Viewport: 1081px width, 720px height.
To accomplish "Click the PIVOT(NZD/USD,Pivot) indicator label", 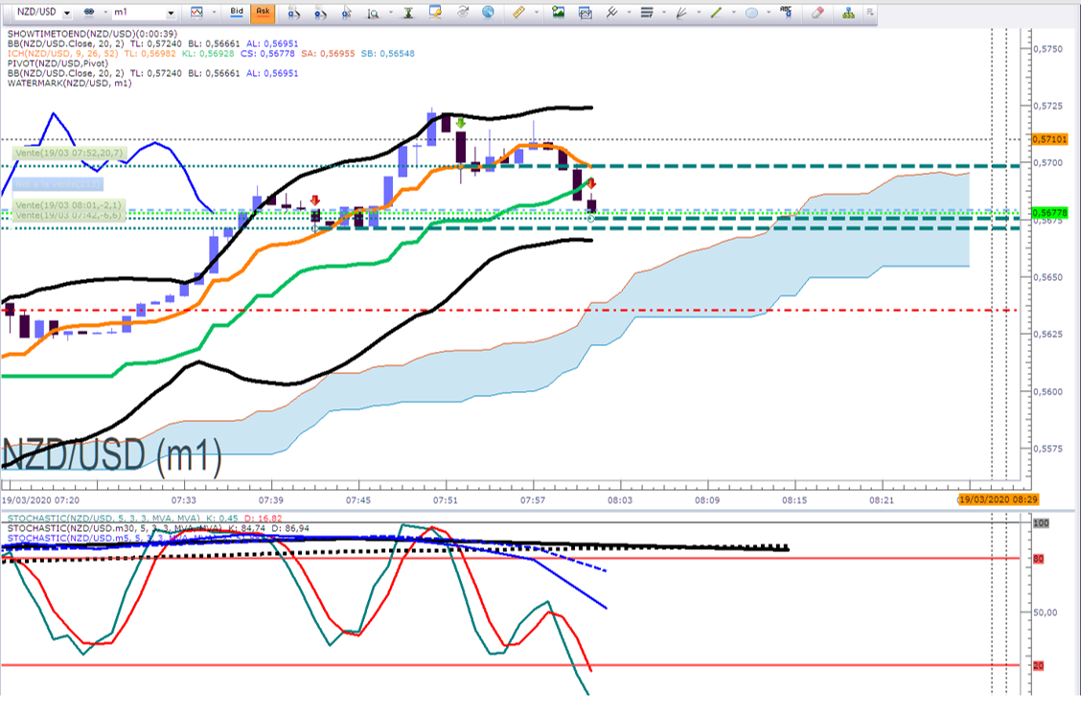I will [57, 63].
